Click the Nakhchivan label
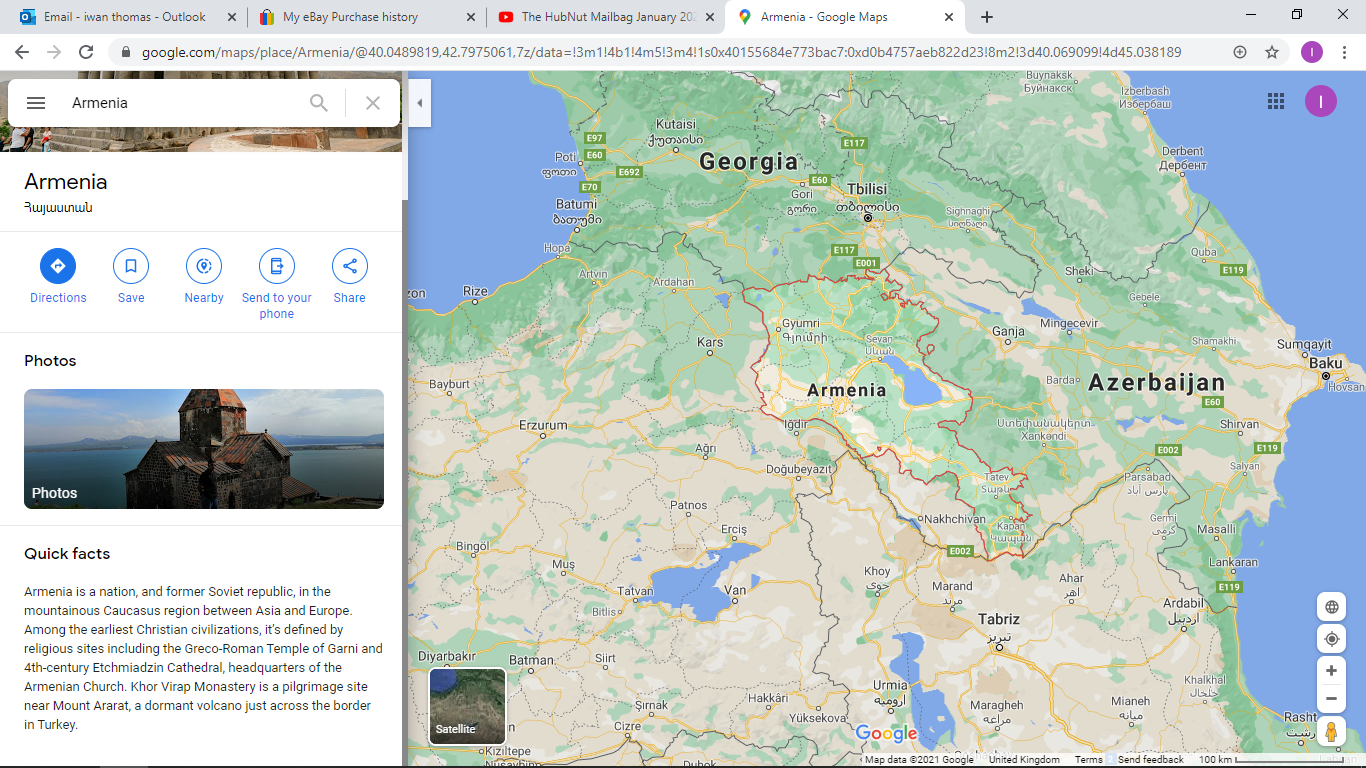Image resolution: width=1366 pixels, height=768 pixels. click(955, 519)
